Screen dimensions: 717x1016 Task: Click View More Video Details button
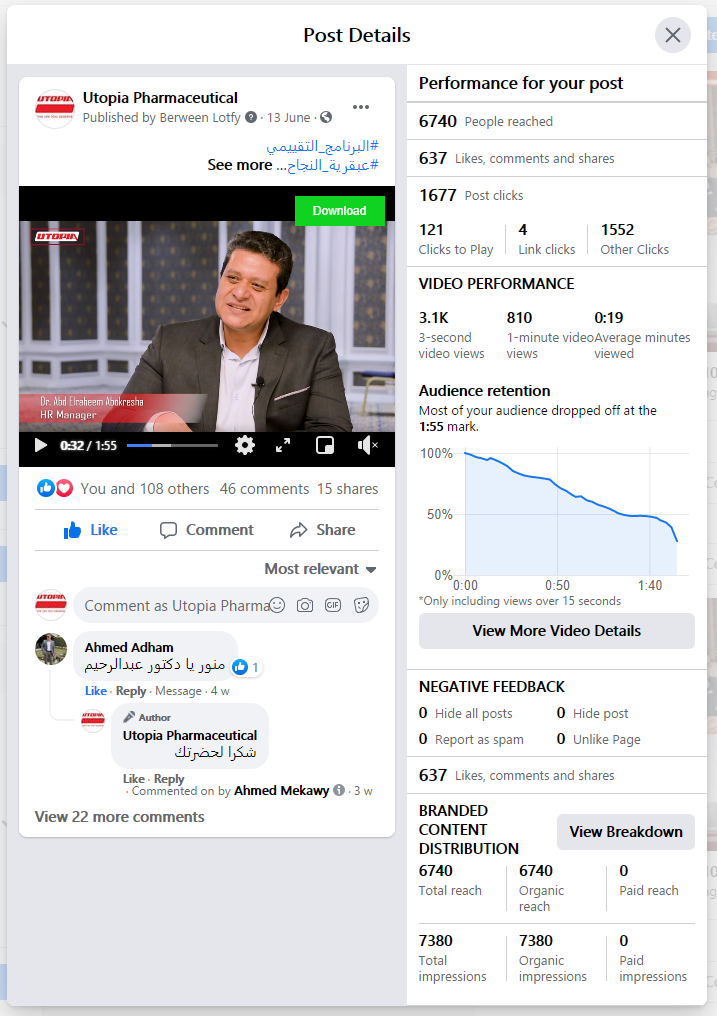tap(556, 630)
